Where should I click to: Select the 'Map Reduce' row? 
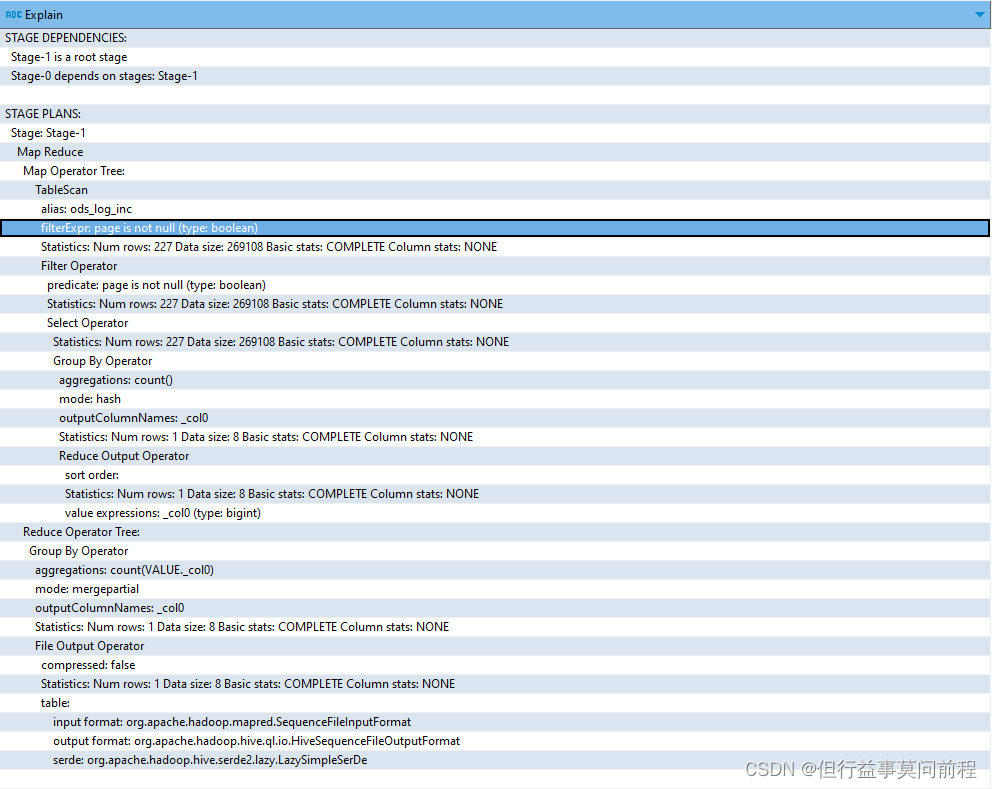pyautogui.click(x=495, y=152)
